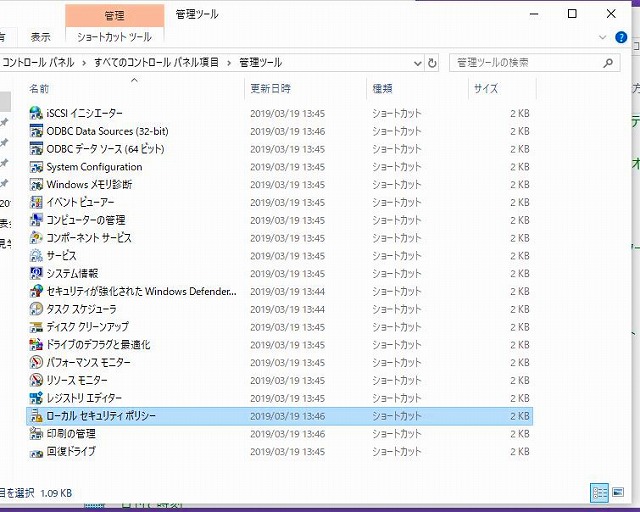The width and height of the screenshot is (640, 512).
Task: Select the サービス name text
Action: pyautogui.click(x=61, y=256)
